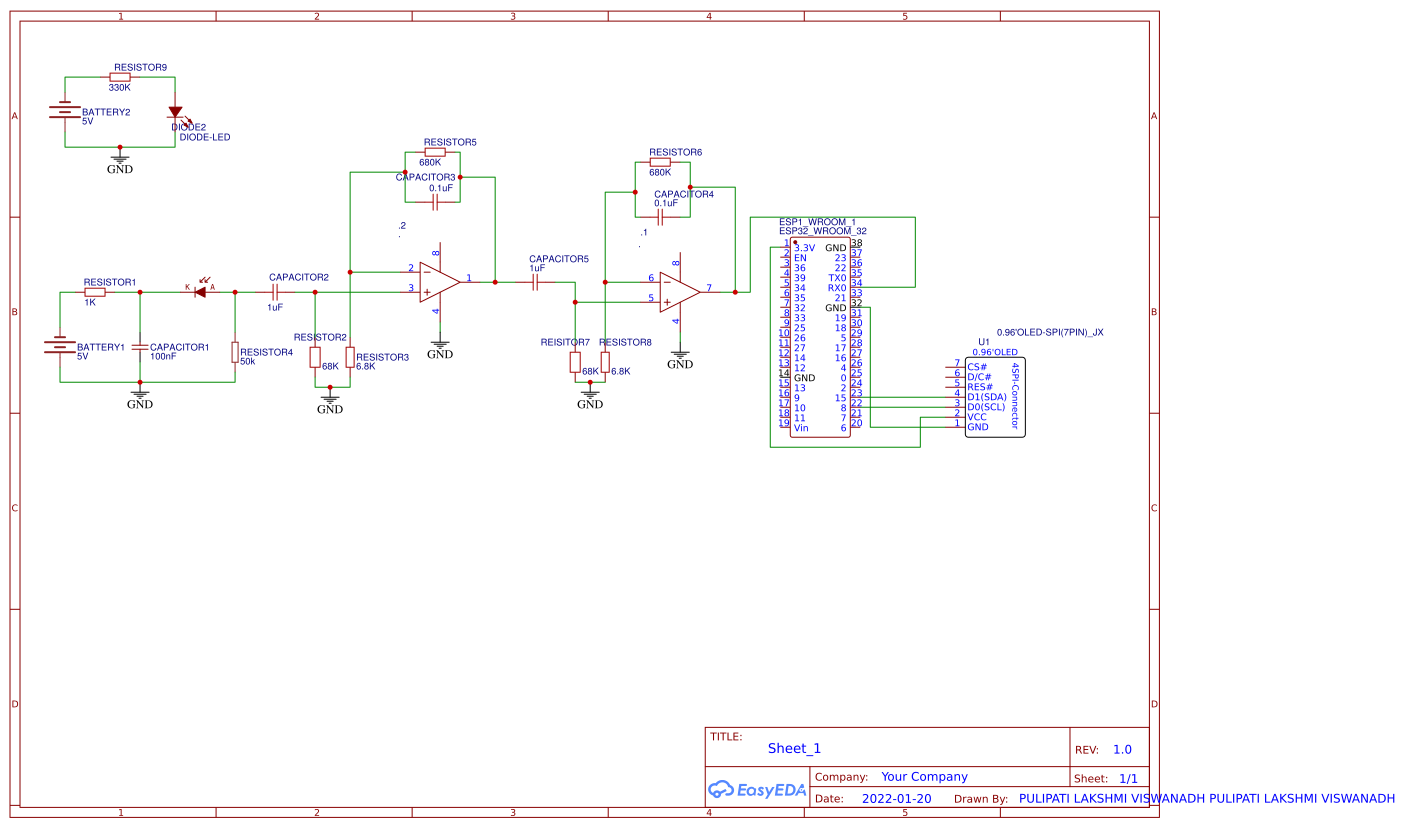Select the REV 1.0 value
Image resolution: width=1424 pixels, height=828 pixels.
pyautogui.click(x=1123, y=748)
